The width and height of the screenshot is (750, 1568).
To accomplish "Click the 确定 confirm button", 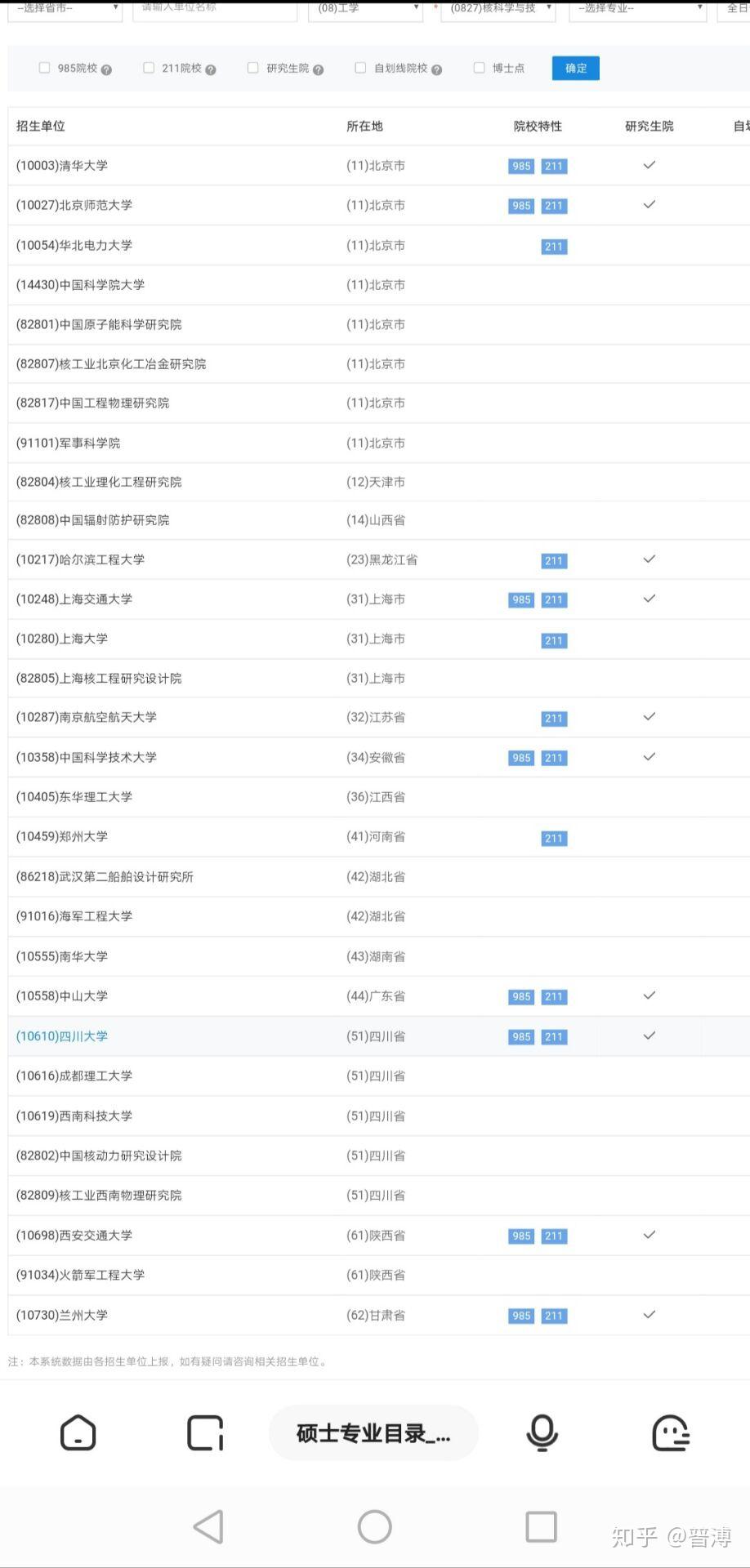I will tap(576, 69).
